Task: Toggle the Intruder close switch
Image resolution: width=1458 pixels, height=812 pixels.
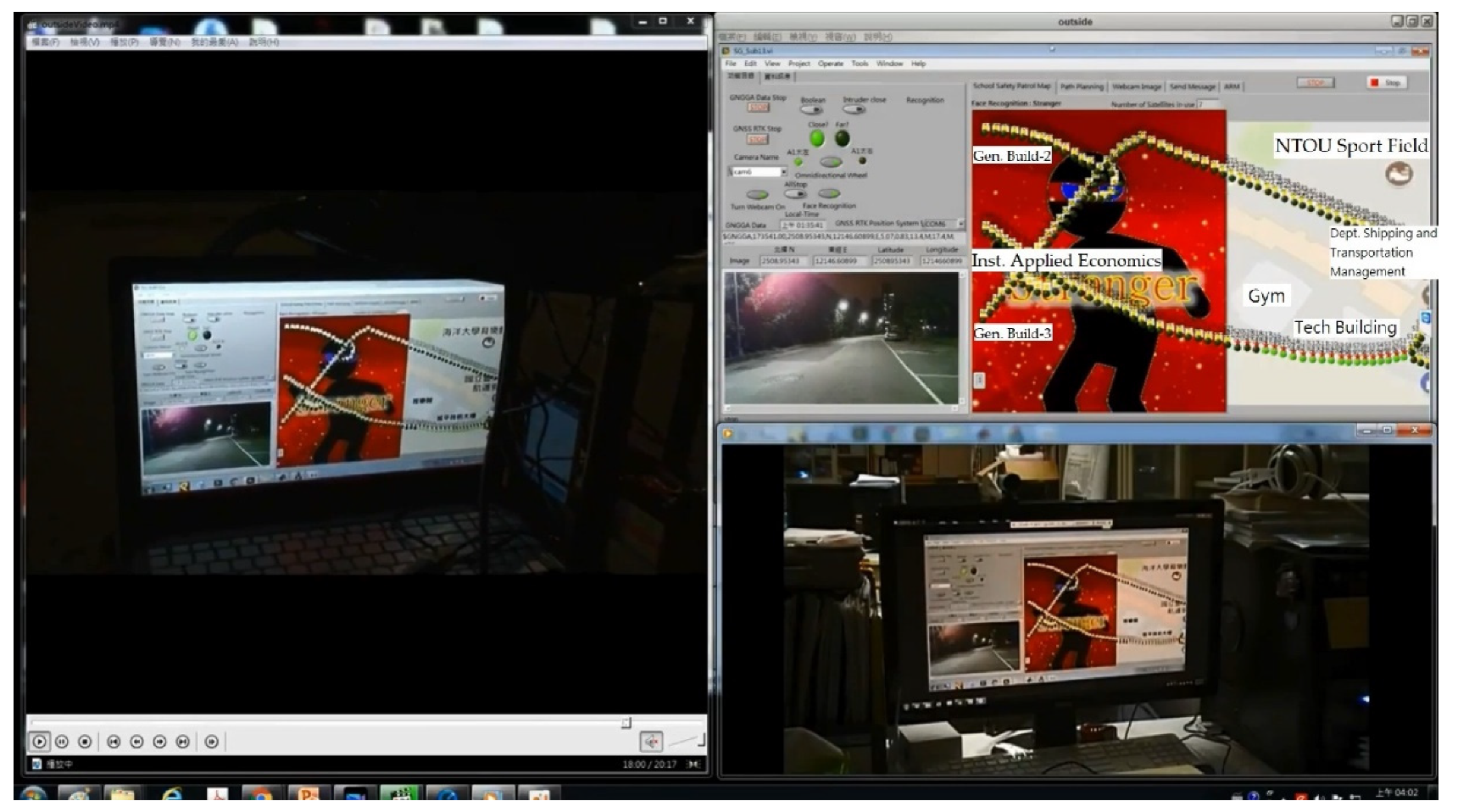Action: click(x=854, y=109)
